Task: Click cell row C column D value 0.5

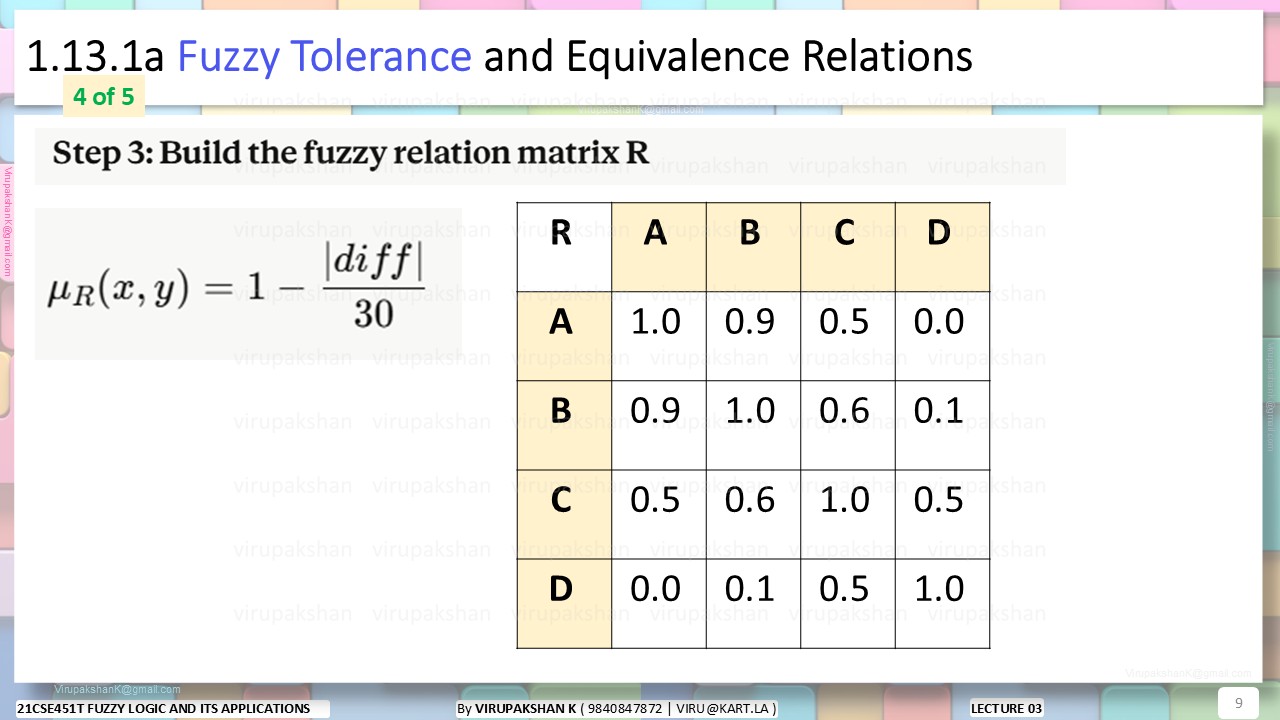Action: (942, 514)
